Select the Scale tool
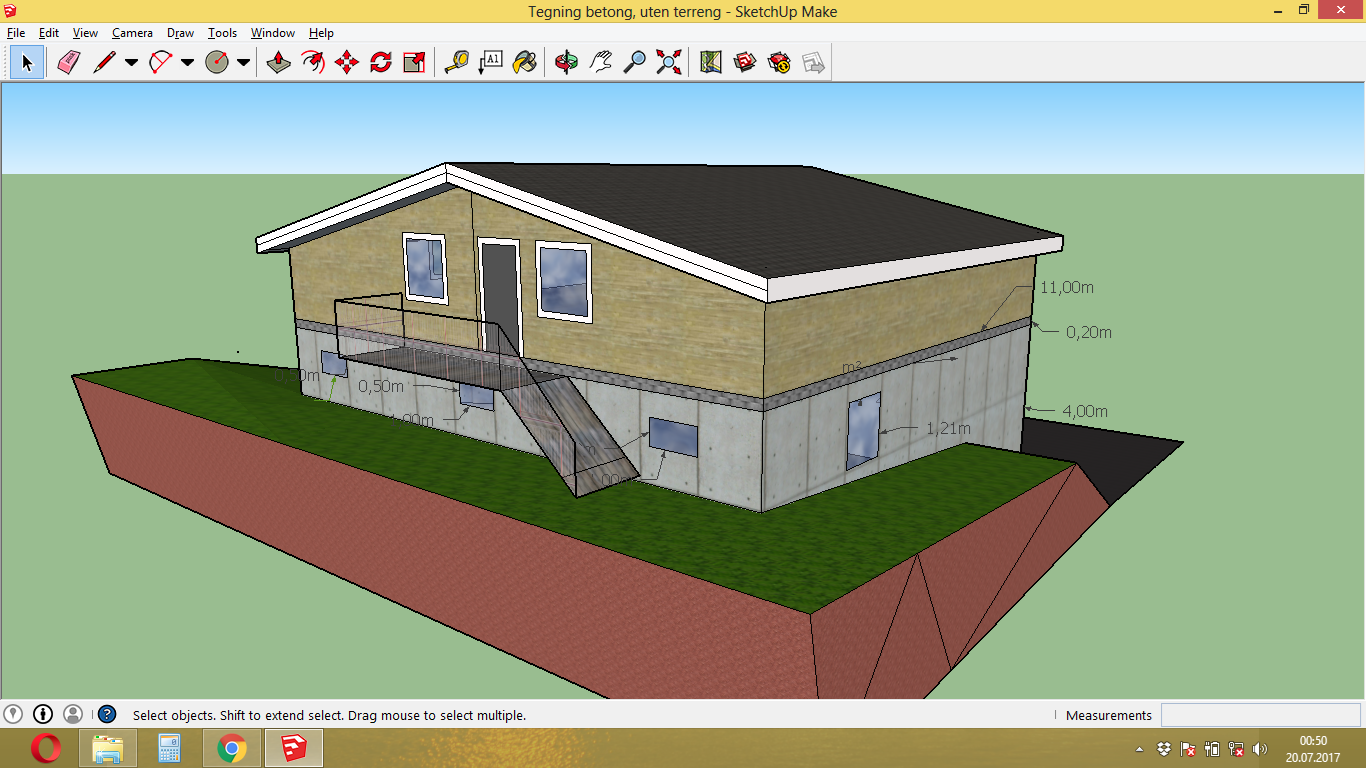1366x768 pixels. click(x=414, y=62)
